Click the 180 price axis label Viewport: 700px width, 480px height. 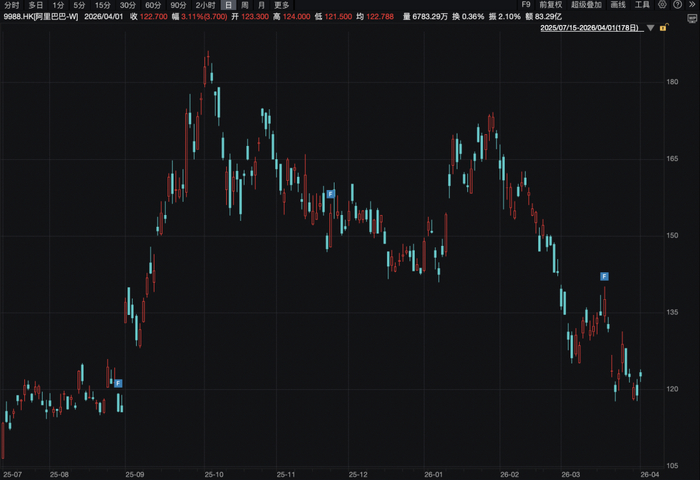[672, 82]
